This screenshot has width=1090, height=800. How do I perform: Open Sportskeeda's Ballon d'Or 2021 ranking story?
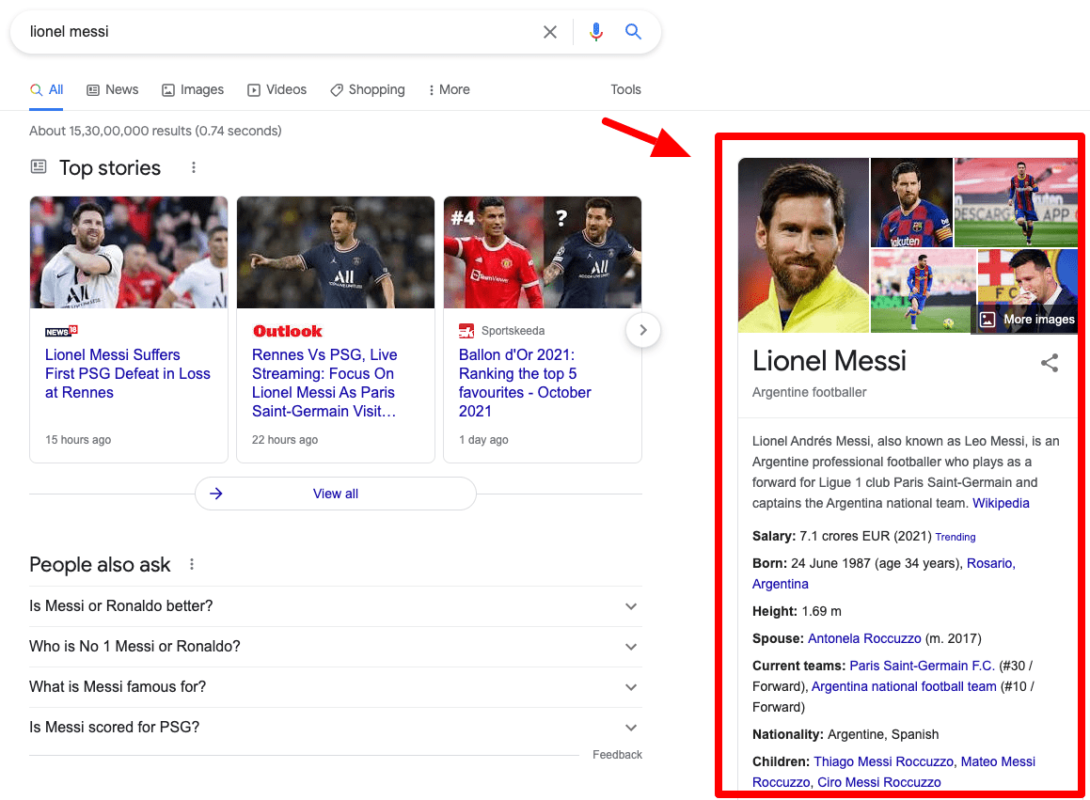[525, 383]
